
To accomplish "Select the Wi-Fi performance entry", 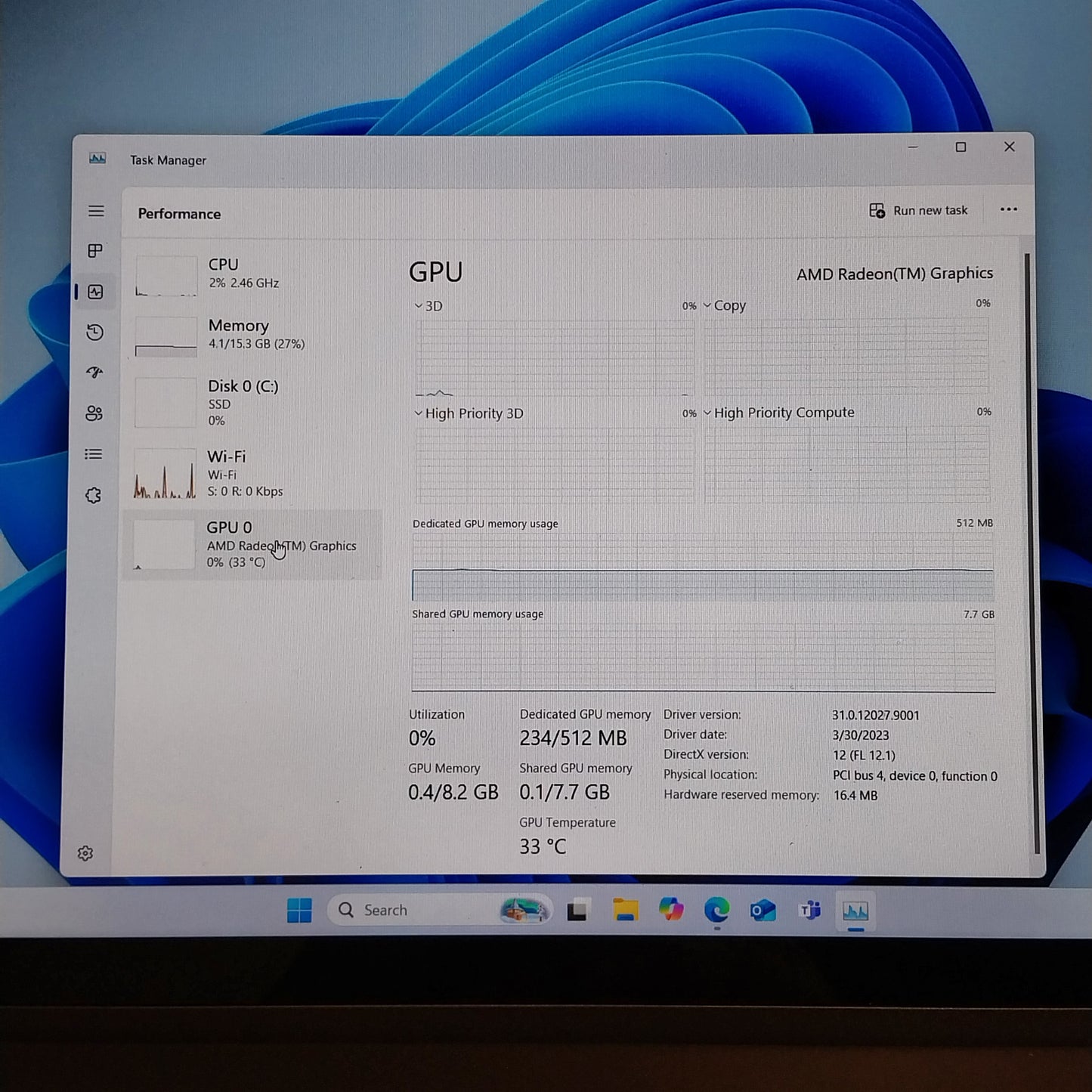I will pos(253,473).
